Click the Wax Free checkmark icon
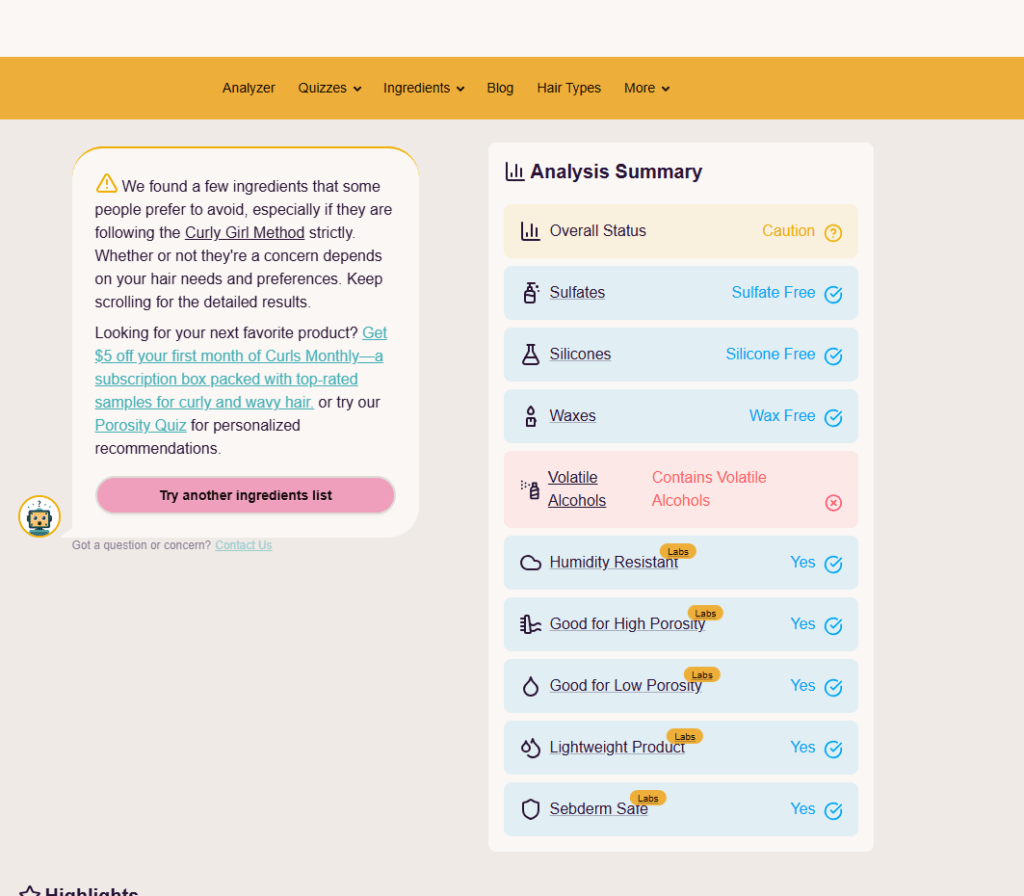The width and height of the screenshot is (1024, 896). pos(833,417)
